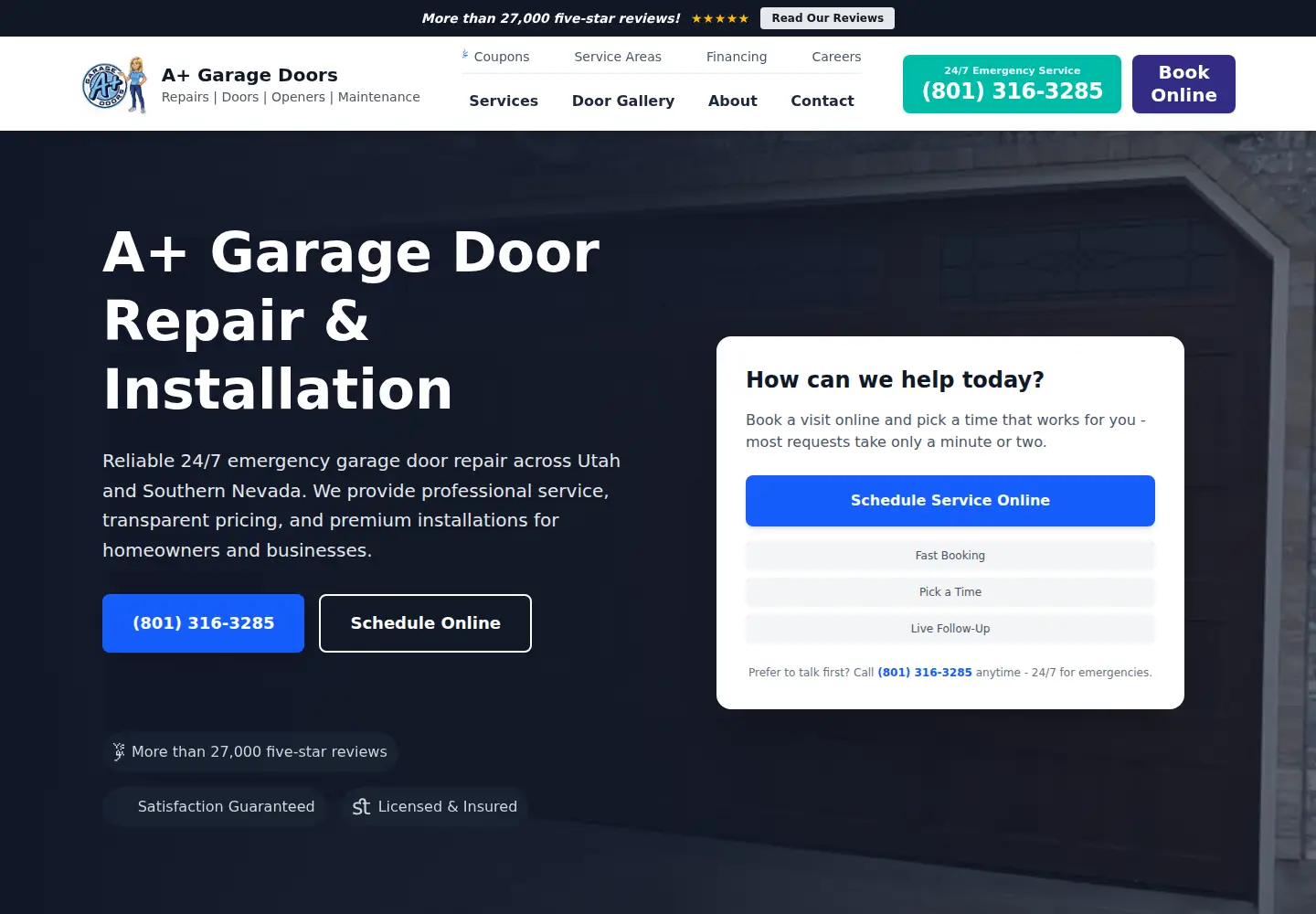Screen dimensions: 1316x914
Task: Click the "Reliable 24/7 emergency garage door repair" paragraph
Action: pyautogui.click(x=362, y=505)
